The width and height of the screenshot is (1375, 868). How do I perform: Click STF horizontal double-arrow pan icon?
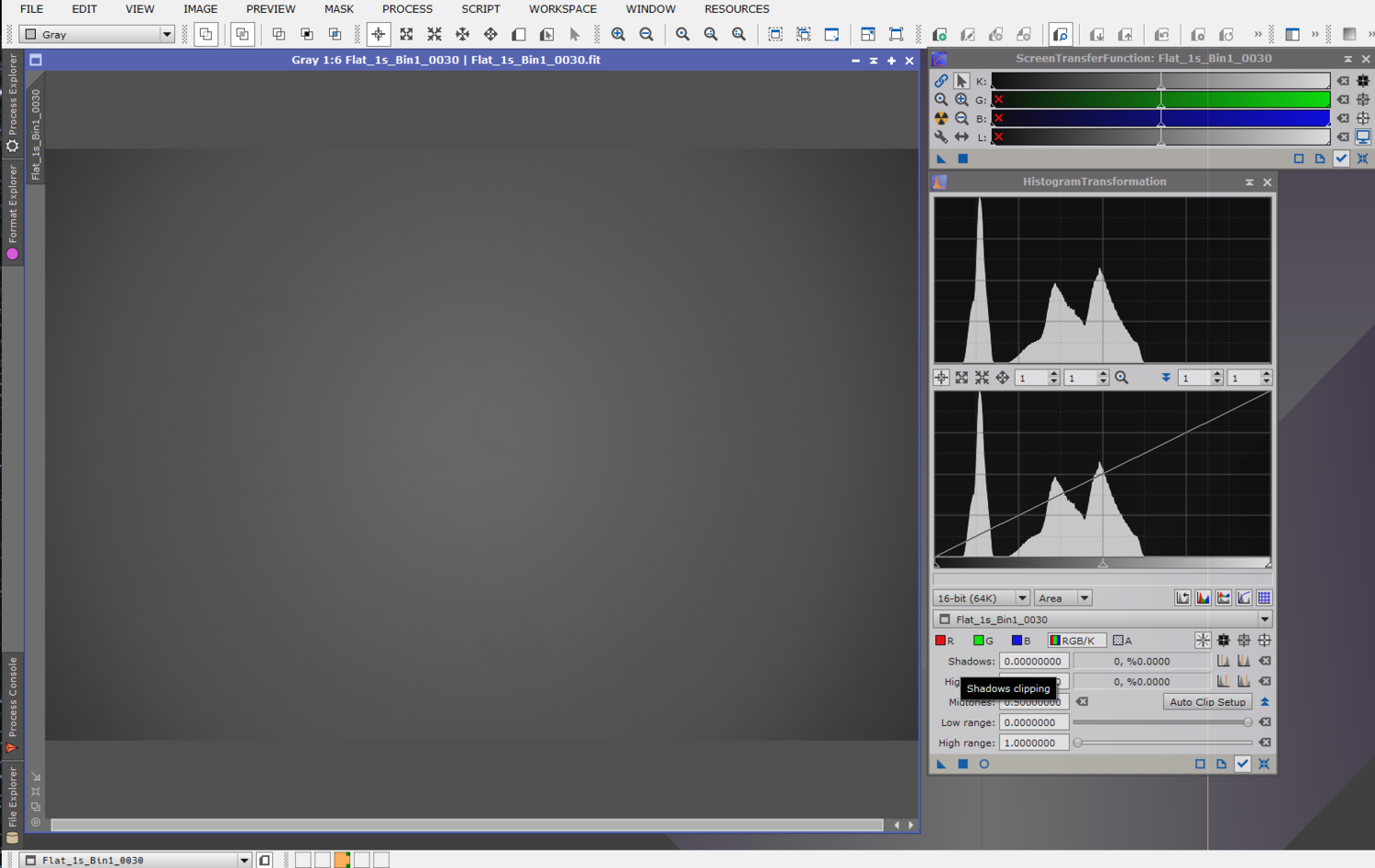point(962,137)
